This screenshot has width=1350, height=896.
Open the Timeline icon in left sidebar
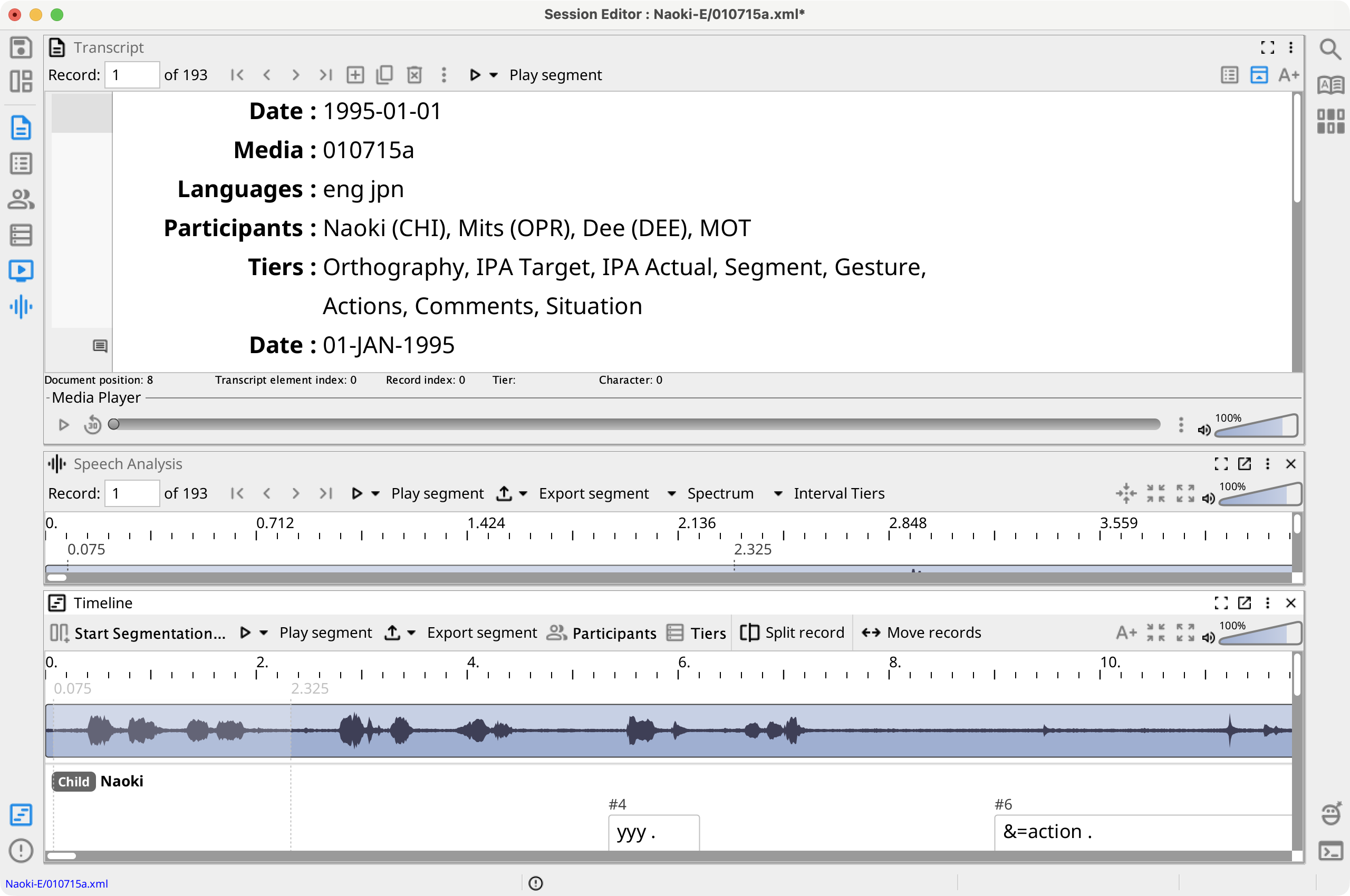pos(21,815)
